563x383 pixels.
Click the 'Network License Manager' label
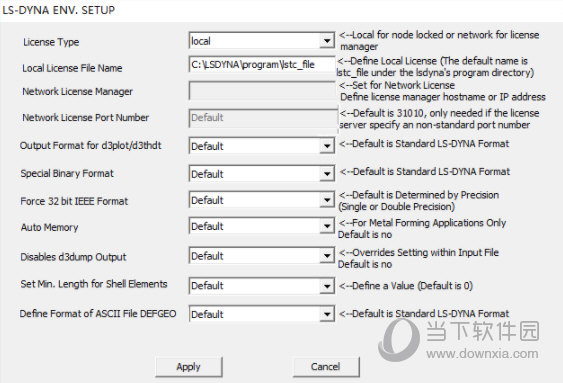tap(78, 92)
